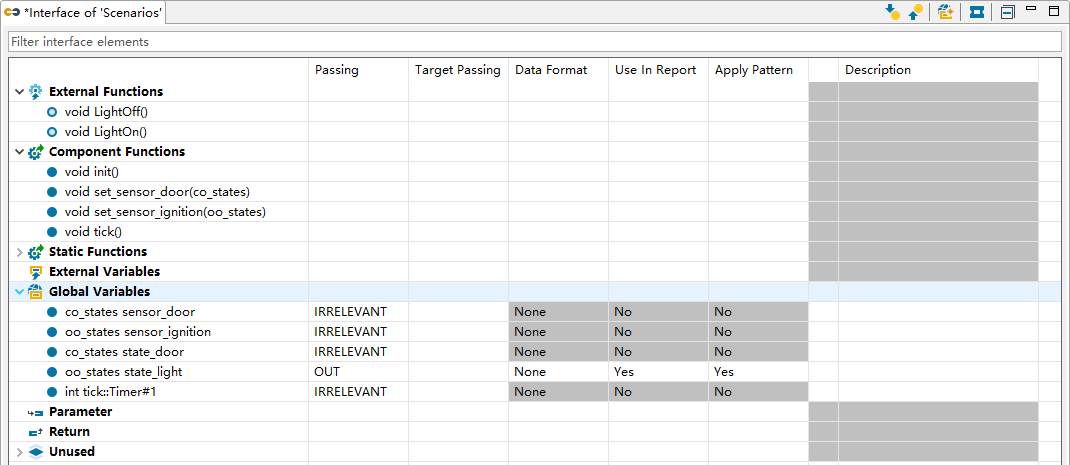This screenshot has height=465, width=1070.
Task: Collapse the Global Variables group
Action: coord(19,292)
